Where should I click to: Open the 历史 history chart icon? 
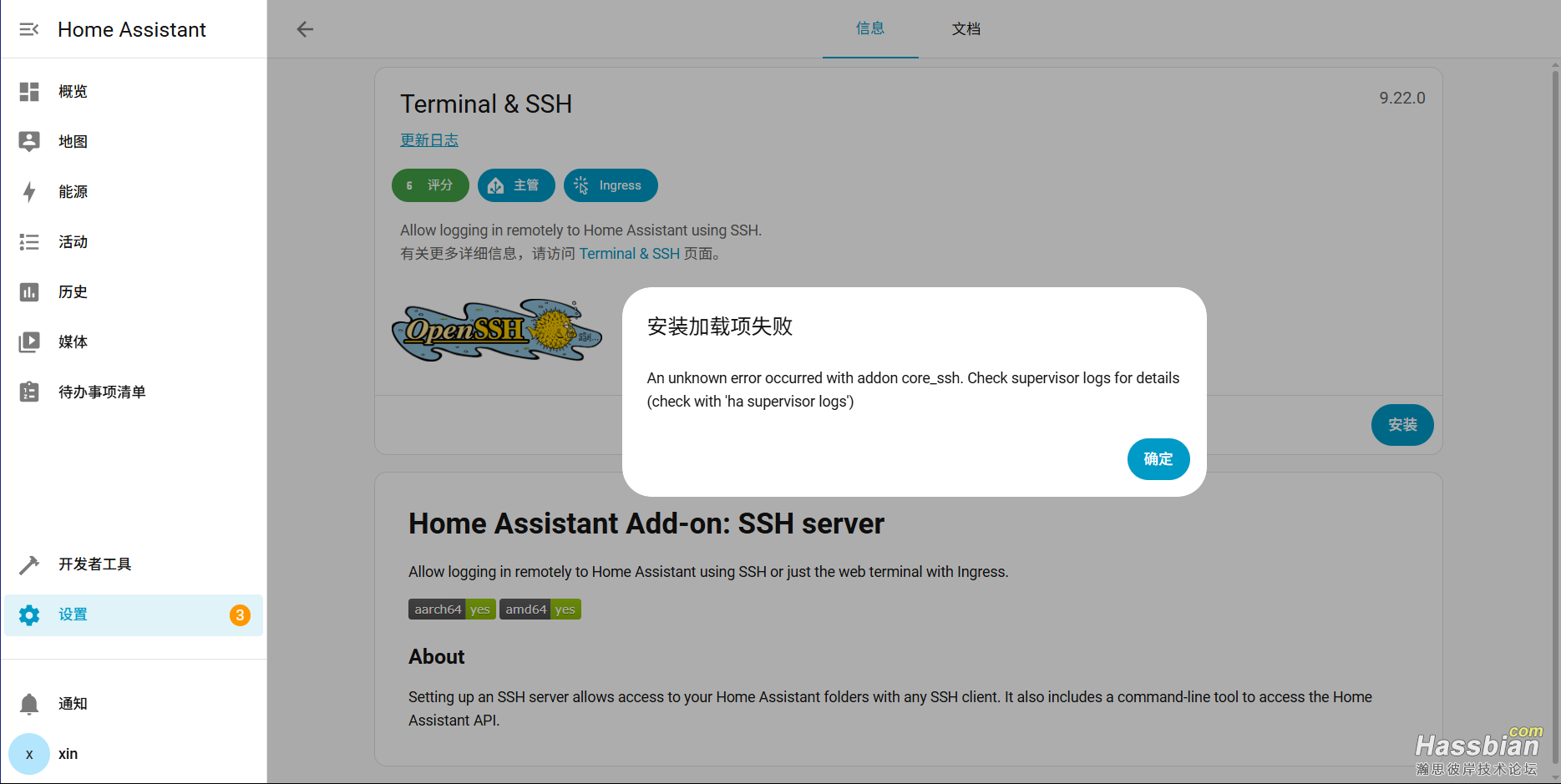[29, 292]
